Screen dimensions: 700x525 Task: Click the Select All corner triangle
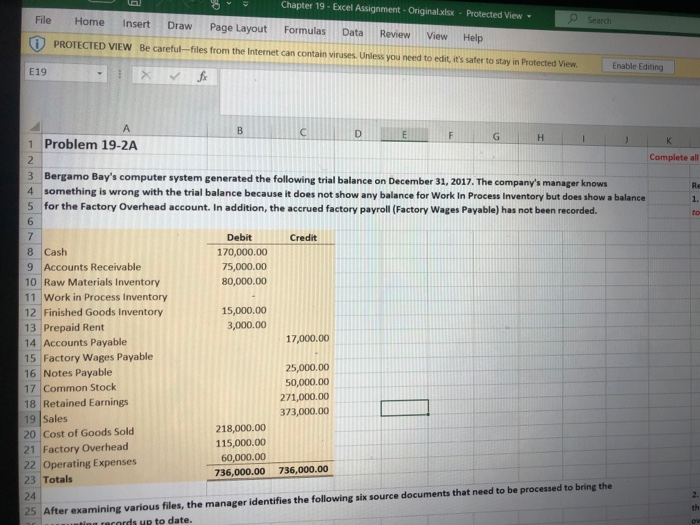[x=34, y=127]
